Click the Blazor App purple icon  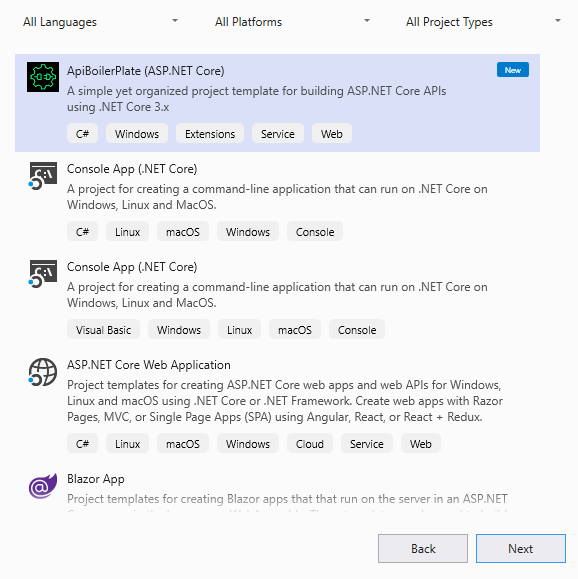click(x=43, y=486)
